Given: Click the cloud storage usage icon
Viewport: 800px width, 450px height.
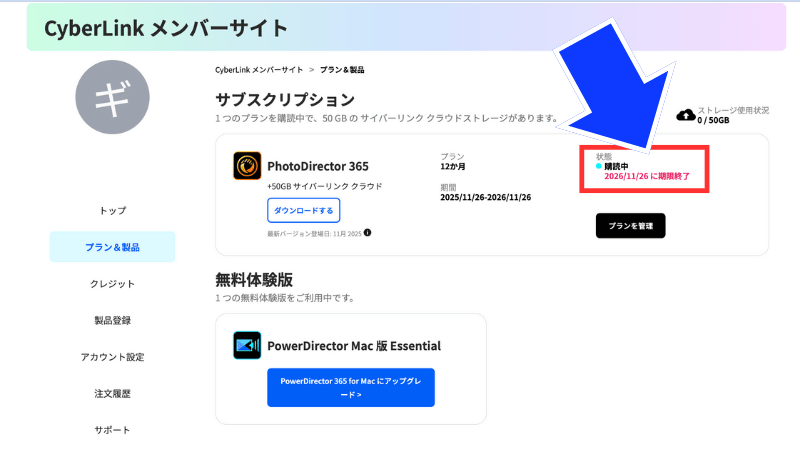Looking at the screenshot, I should click(x=686, y=115).
